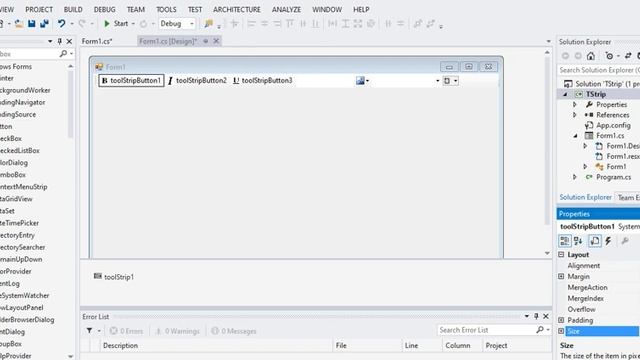Click the Save All toolbar icon
Screen dimensions: 640x360
pos(44,24)
